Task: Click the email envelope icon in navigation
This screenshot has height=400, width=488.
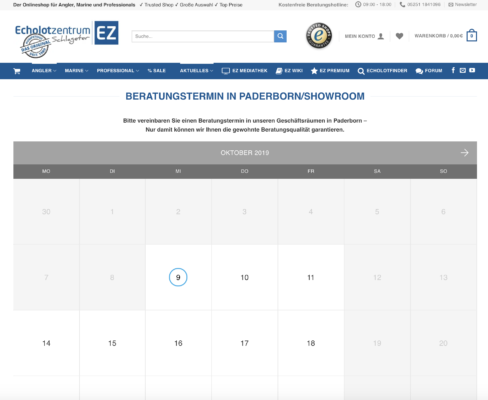Action: pyautogui.click(x=463, y=70)
